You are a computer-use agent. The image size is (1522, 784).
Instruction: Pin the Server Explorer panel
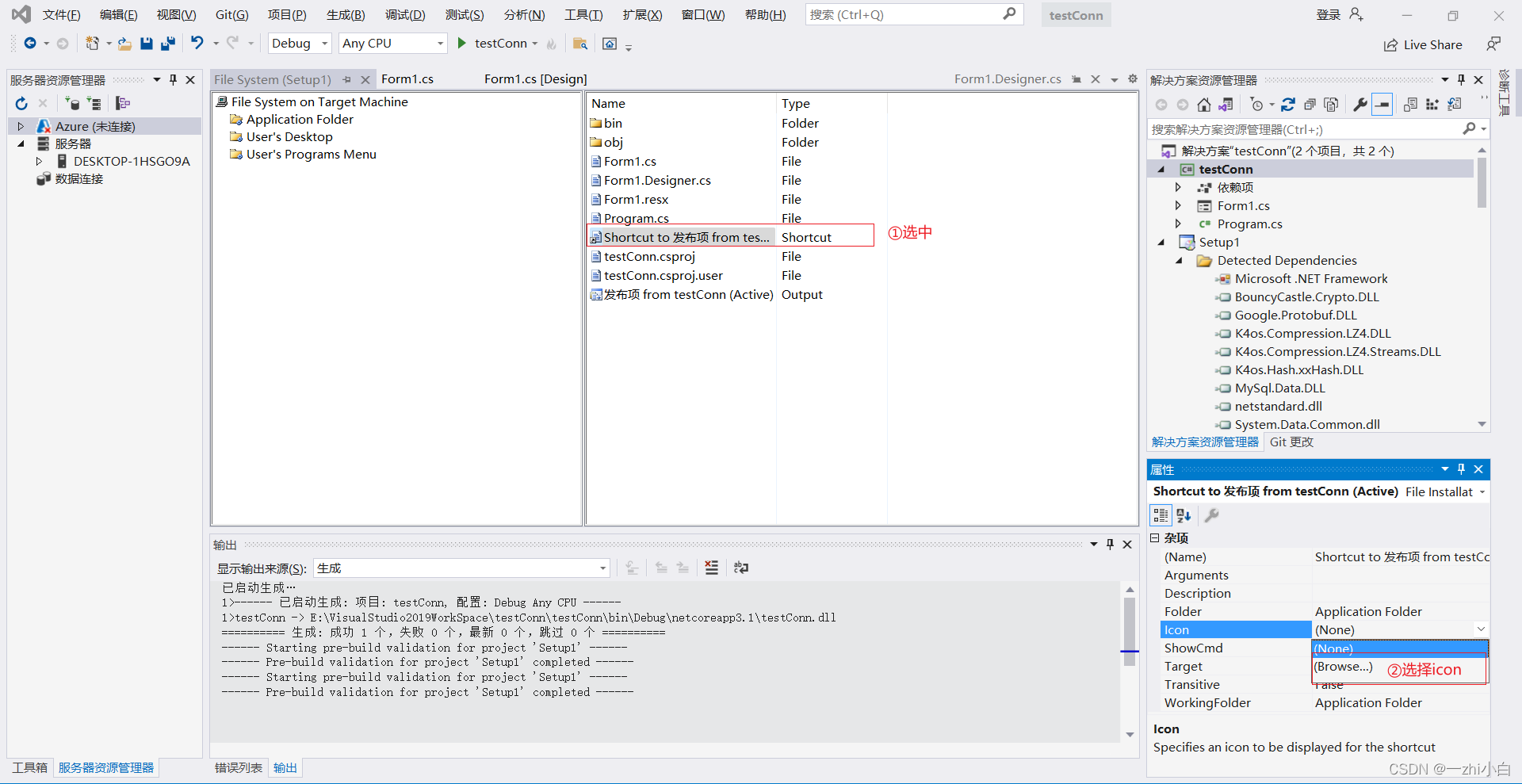tap(173, 80)
